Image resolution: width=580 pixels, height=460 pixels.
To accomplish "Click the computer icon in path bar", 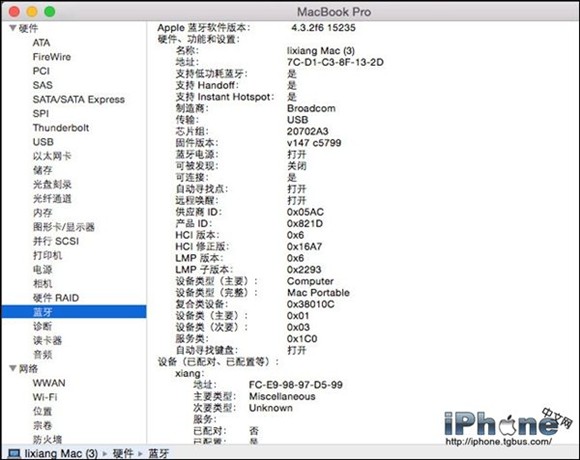I will 14,453.
